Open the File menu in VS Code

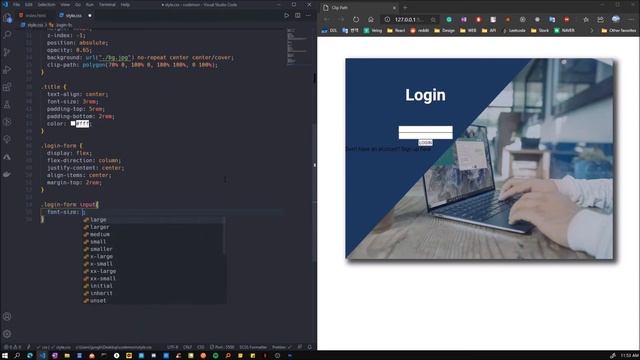[x=16, y=4]
